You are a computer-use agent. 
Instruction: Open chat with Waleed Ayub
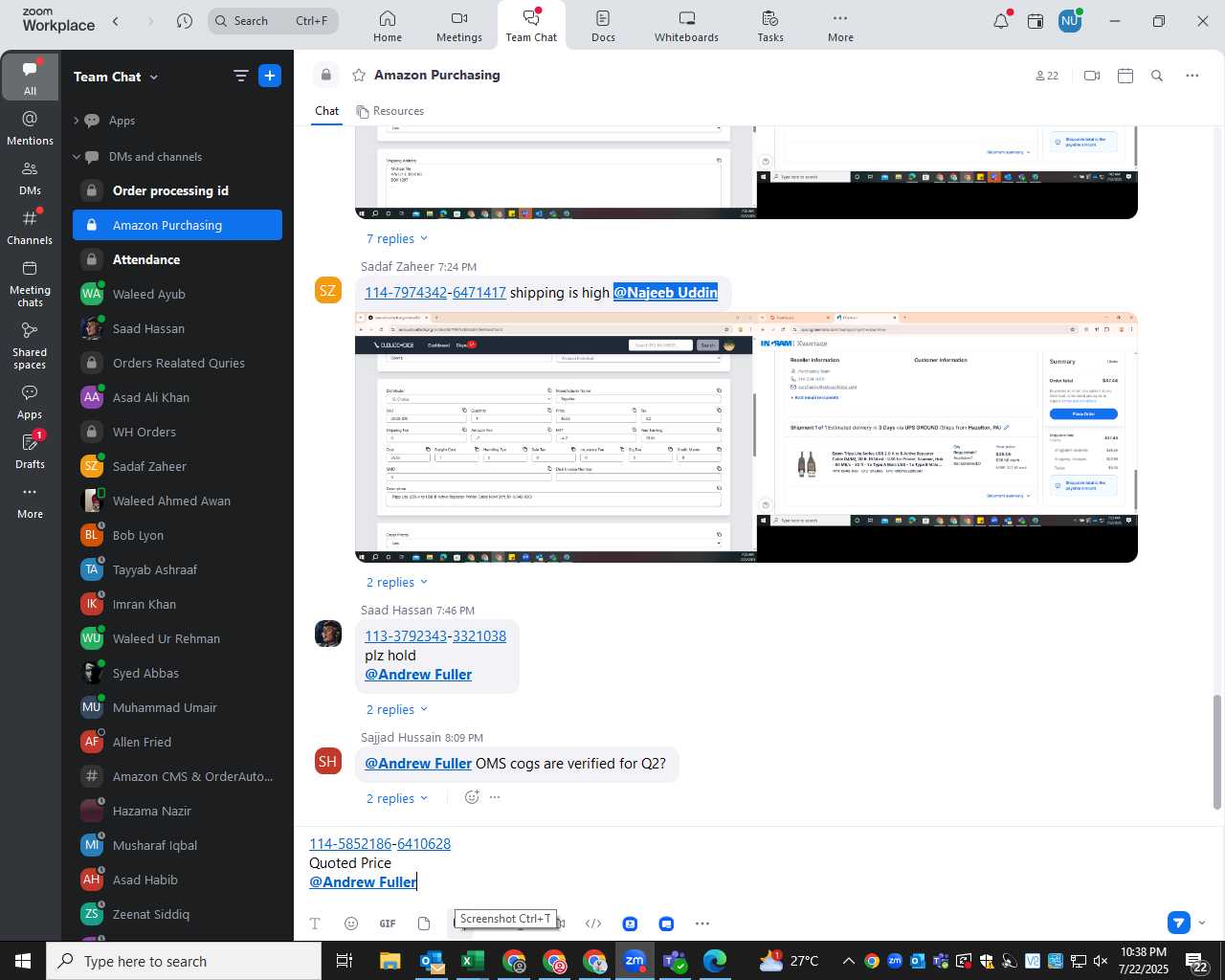(x=177, y=294)
